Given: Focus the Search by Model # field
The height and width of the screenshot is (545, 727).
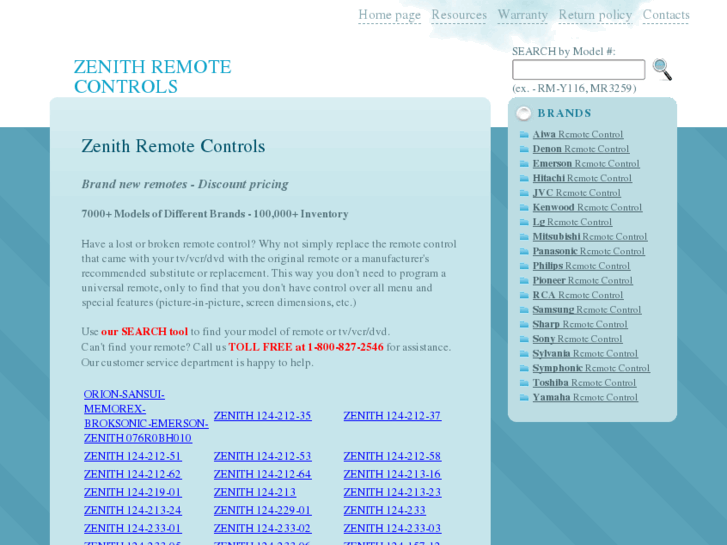Looking at the screenshot, I should [578, 70].
